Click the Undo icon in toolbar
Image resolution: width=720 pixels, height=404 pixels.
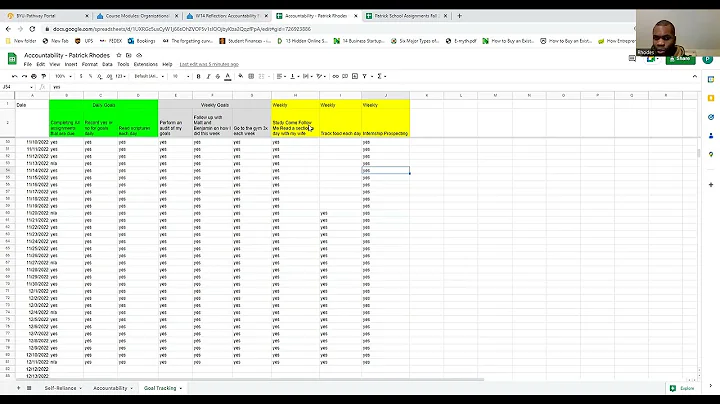click(x=15, y=76)
